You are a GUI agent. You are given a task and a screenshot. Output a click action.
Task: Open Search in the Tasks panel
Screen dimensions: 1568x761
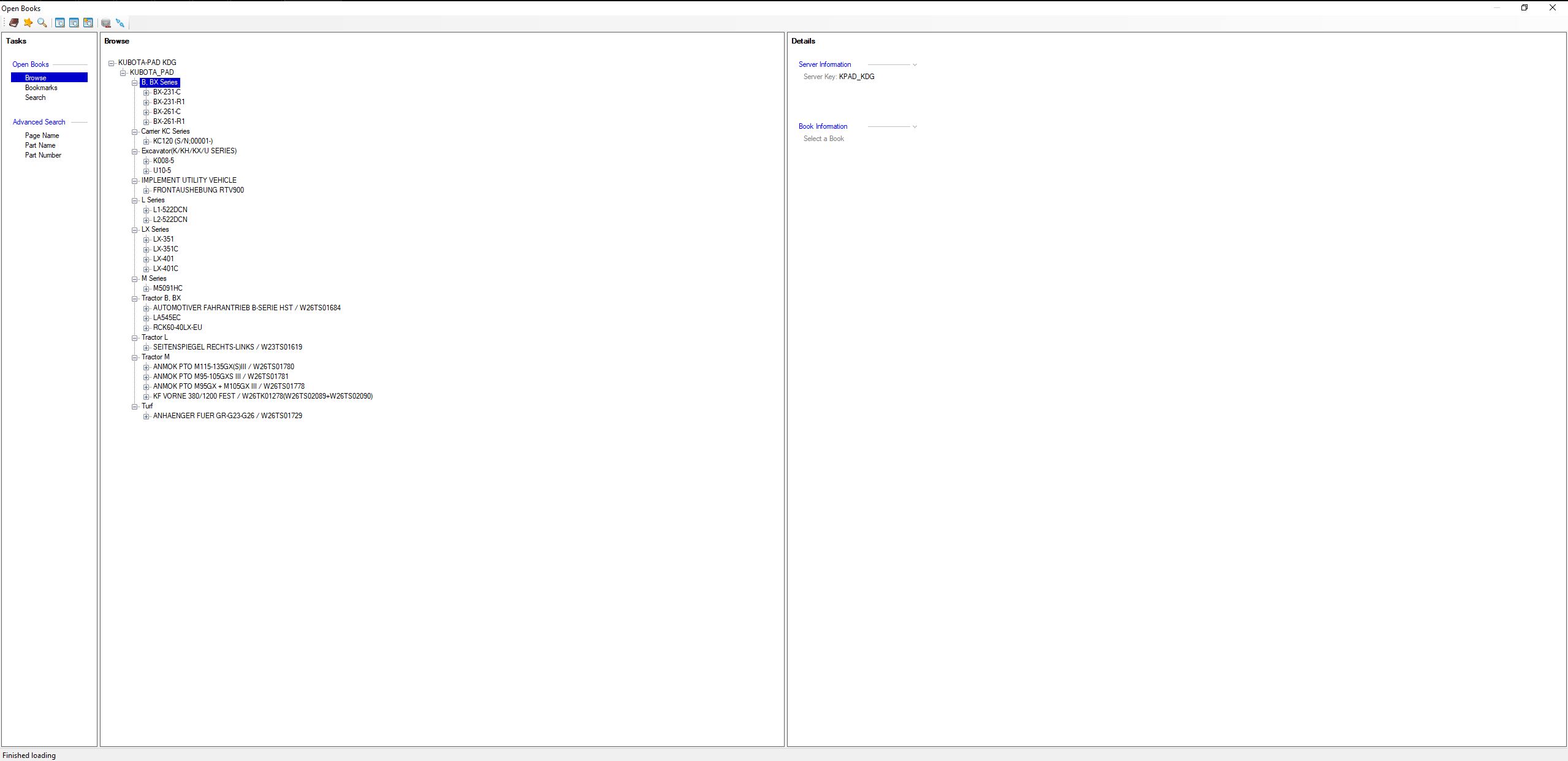(x=35, y=98)
